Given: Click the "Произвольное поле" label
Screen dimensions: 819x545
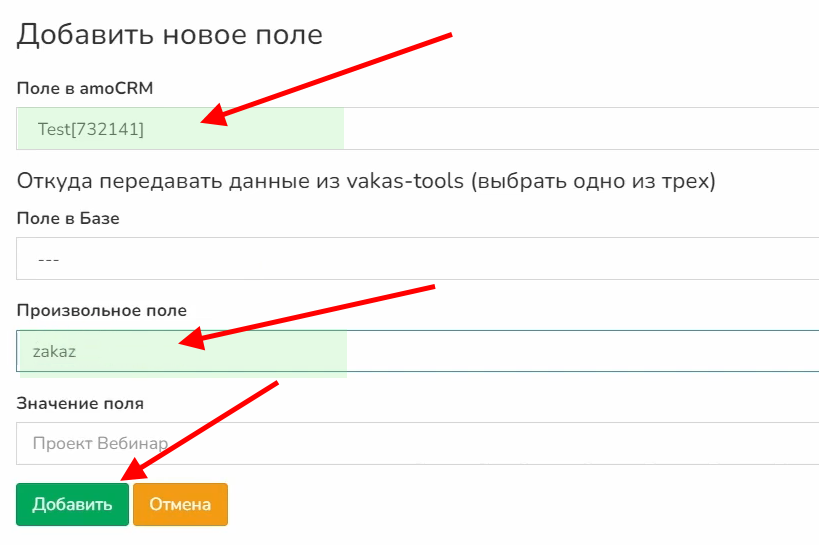Looking at the screenshot, I should pos(102,310).
